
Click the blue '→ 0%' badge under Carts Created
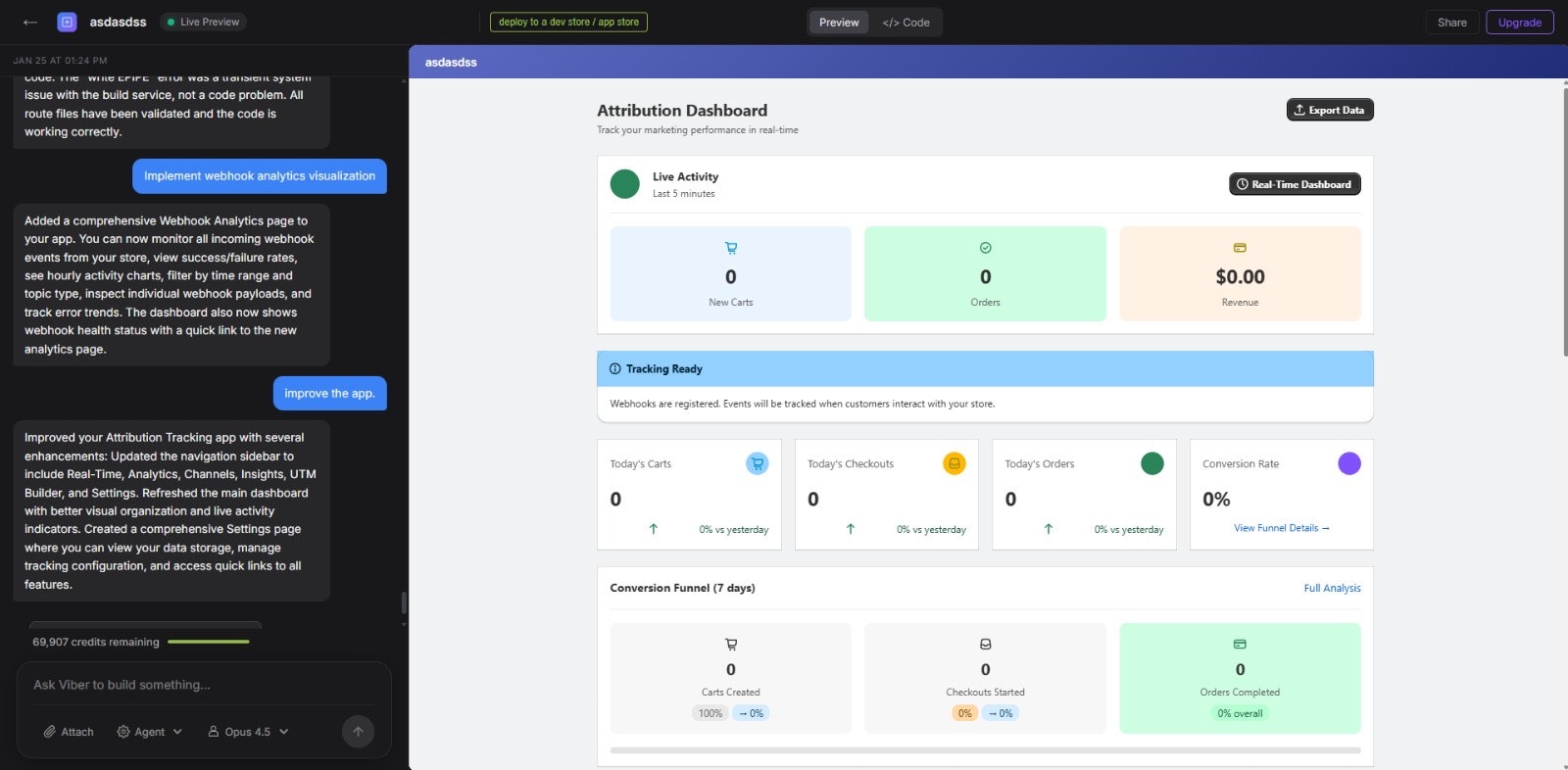tap(751, 713)
